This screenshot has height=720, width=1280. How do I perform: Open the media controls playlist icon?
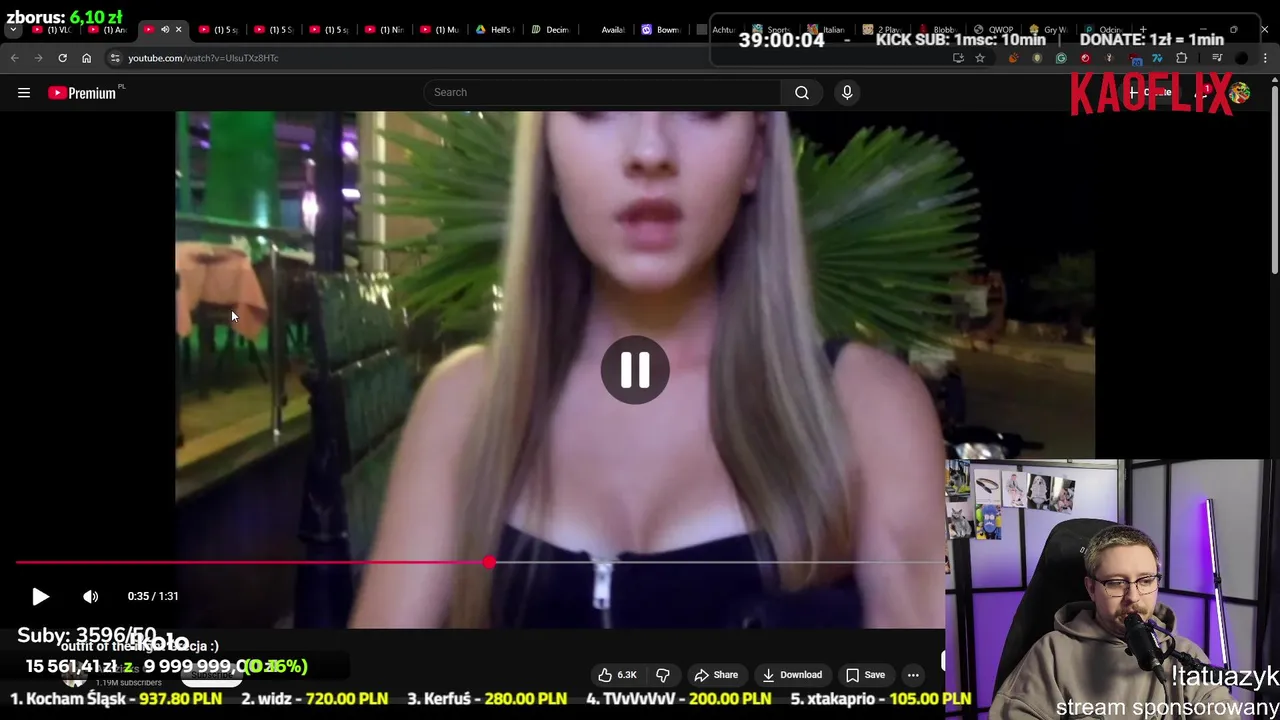pos(1217,58)
